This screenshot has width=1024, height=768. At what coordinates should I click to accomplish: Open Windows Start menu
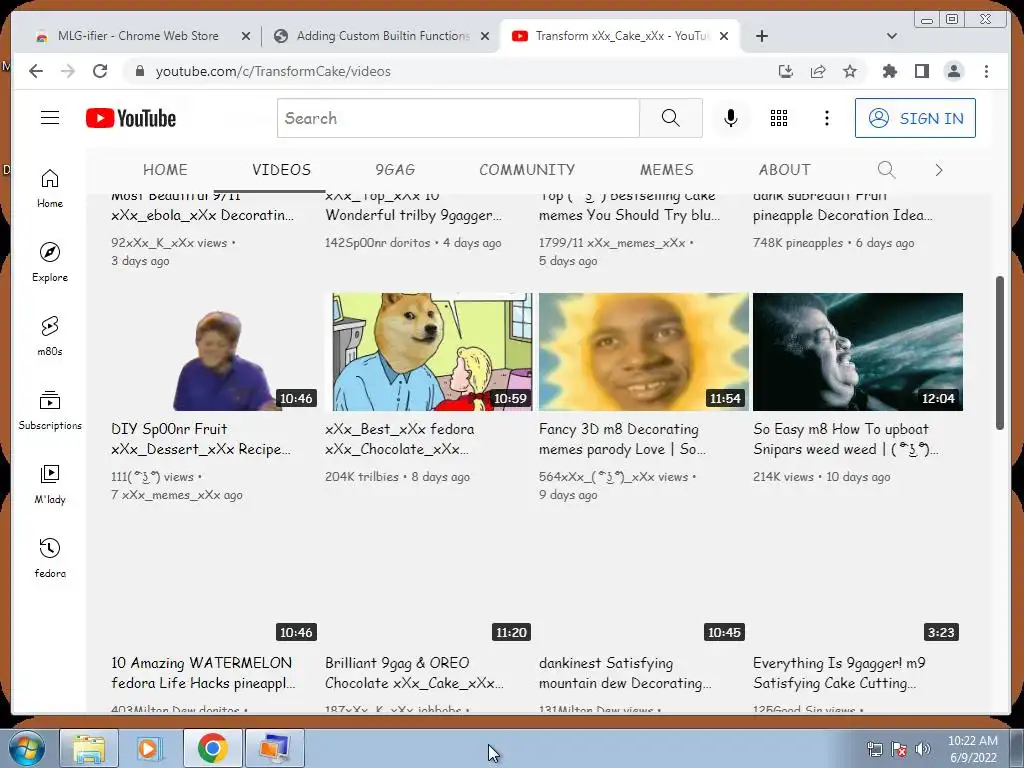(26, 748)
